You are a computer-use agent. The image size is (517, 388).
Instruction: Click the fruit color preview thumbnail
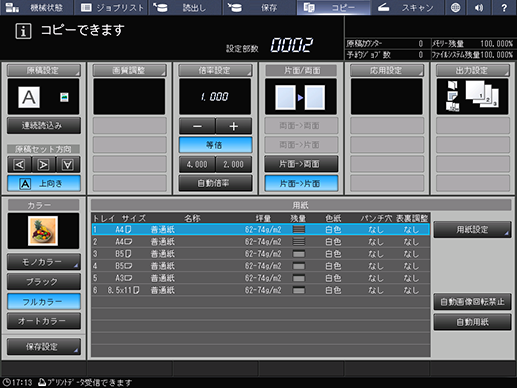pyautogui.click(x=43, y=231)
